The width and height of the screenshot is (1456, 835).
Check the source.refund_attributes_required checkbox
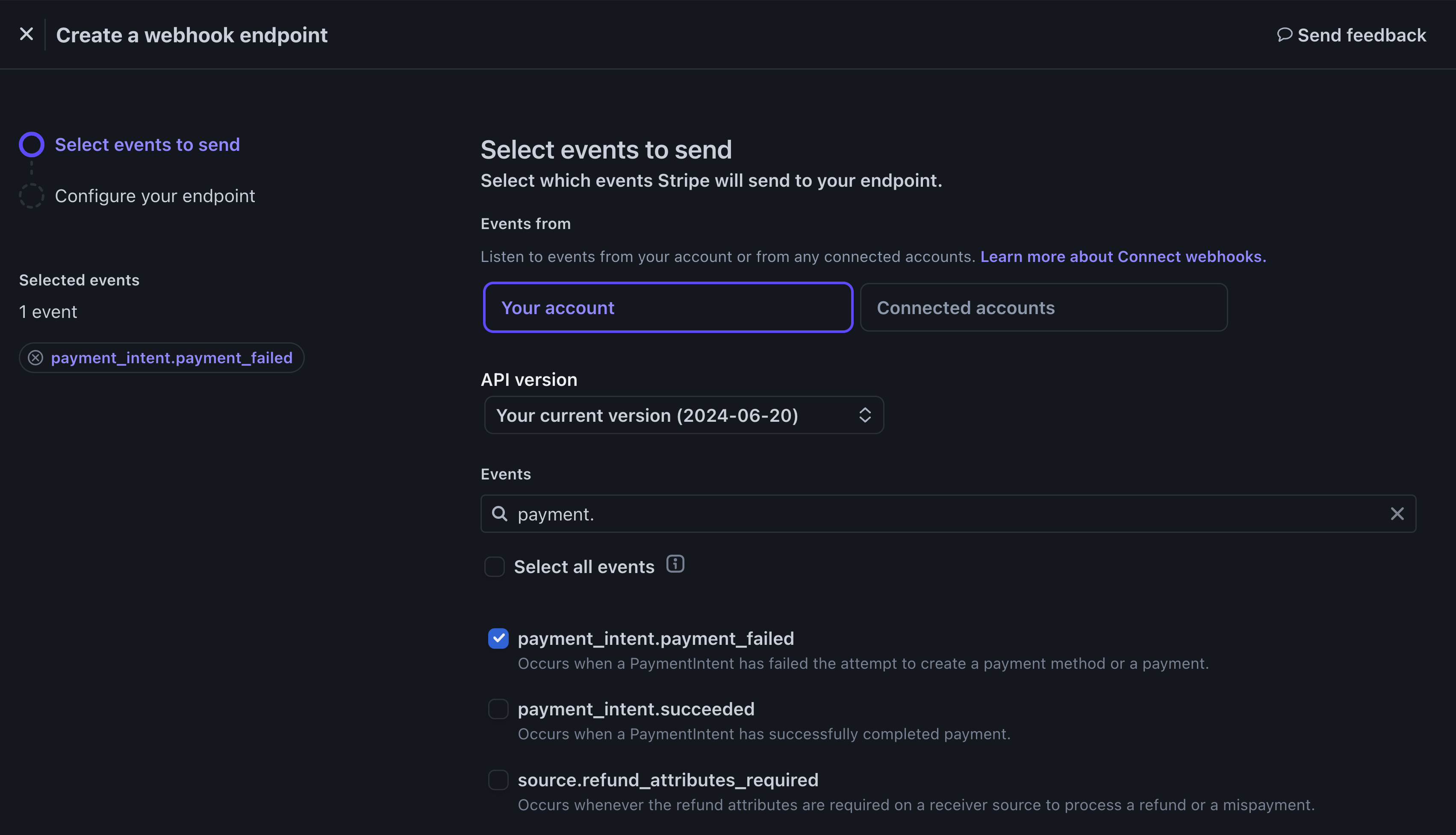coord(498,780)
